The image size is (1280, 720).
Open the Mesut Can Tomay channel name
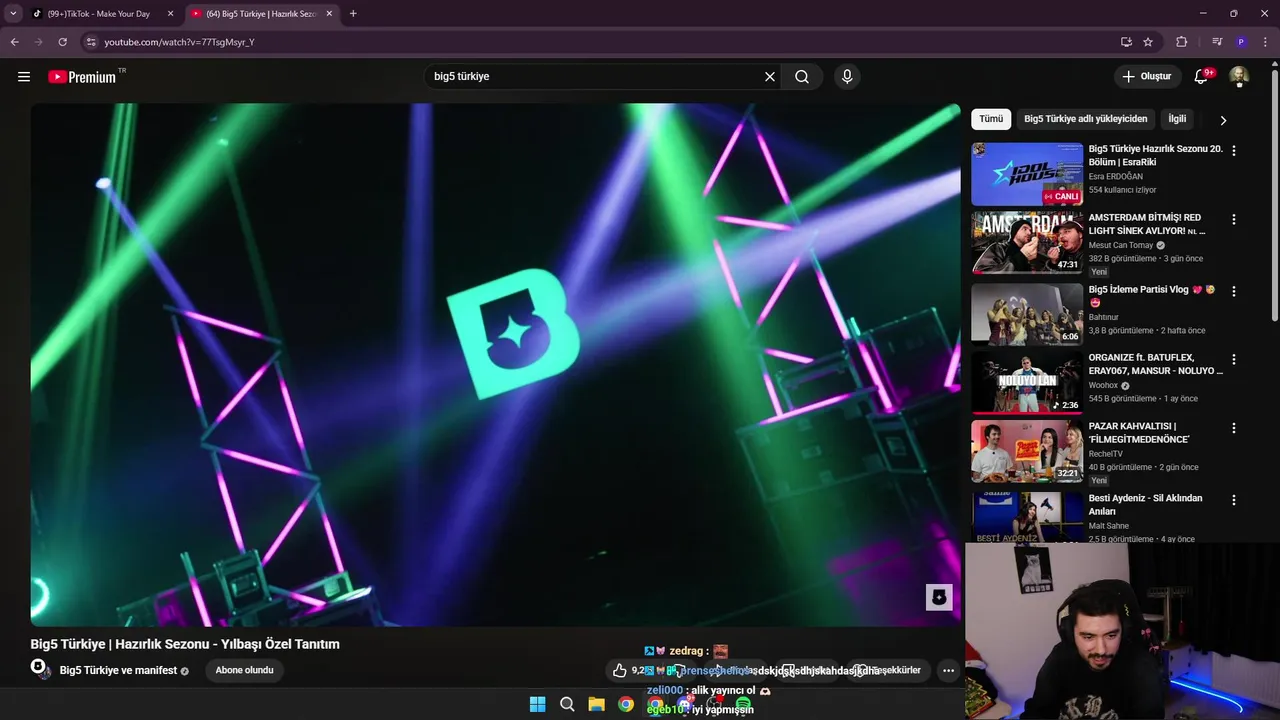click(x=1122, y=245)
